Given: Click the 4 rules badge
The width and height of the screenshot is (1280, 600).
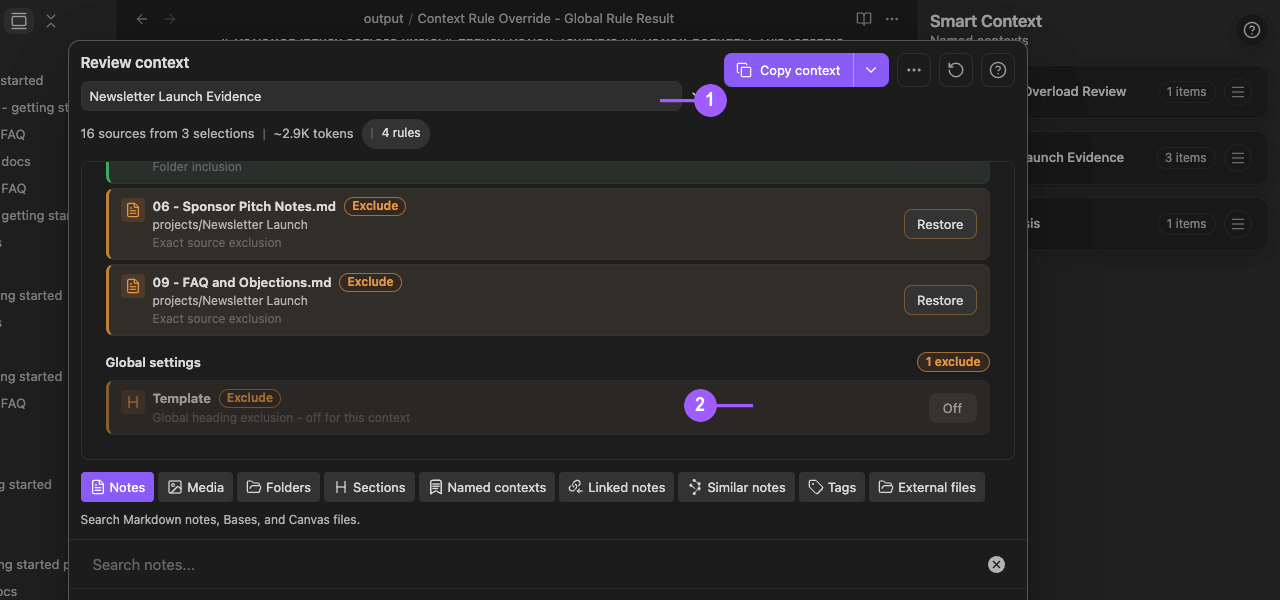Looking at the screenshot, I should click(x=396, y=133).
